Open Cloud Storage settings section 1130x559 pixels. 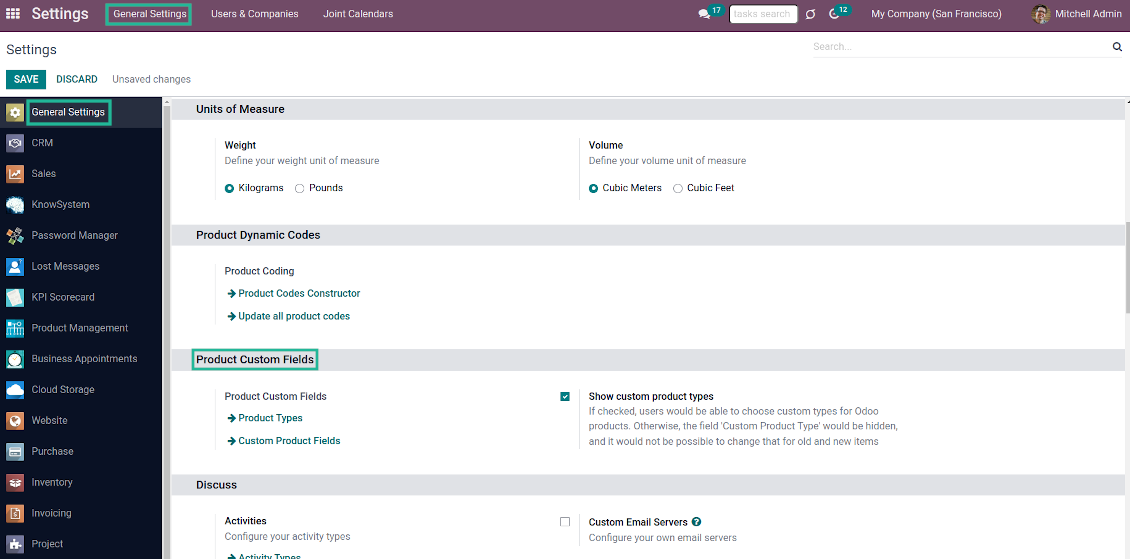(x=62, y=390)
